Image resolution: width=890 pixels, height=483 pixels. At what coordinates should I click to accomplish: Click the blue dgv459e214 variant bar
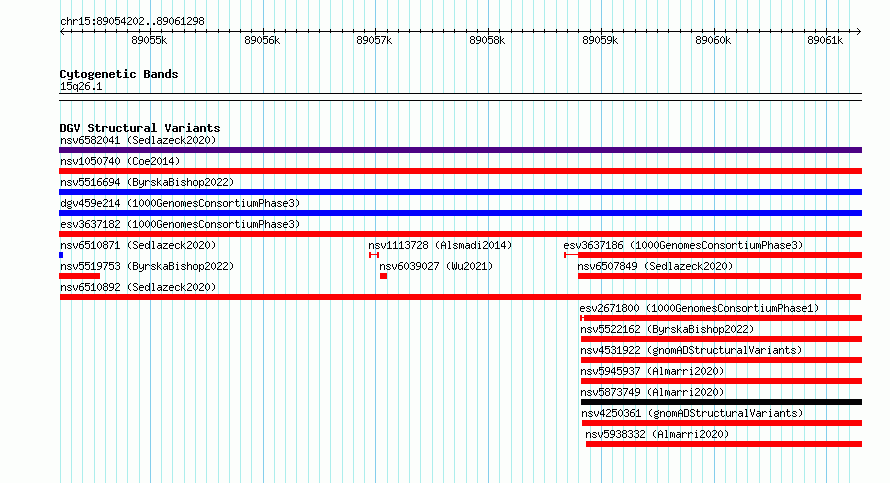click(460, 213)
